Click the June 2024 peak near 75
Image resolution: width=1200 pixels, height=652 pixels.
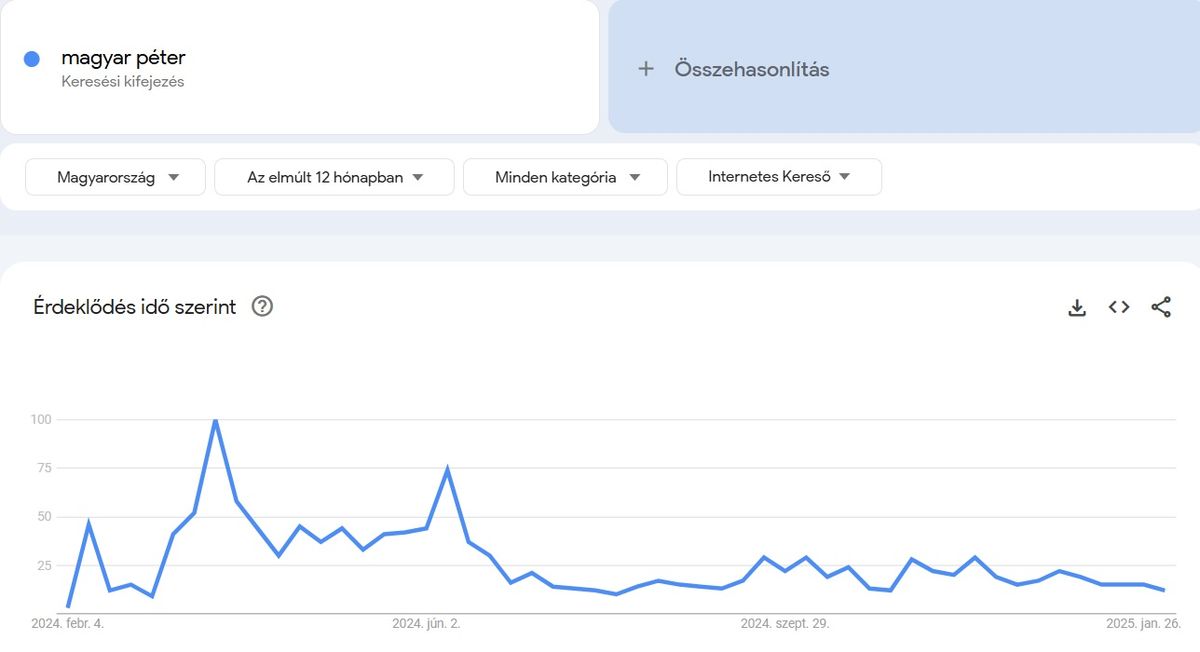(447, 469)
